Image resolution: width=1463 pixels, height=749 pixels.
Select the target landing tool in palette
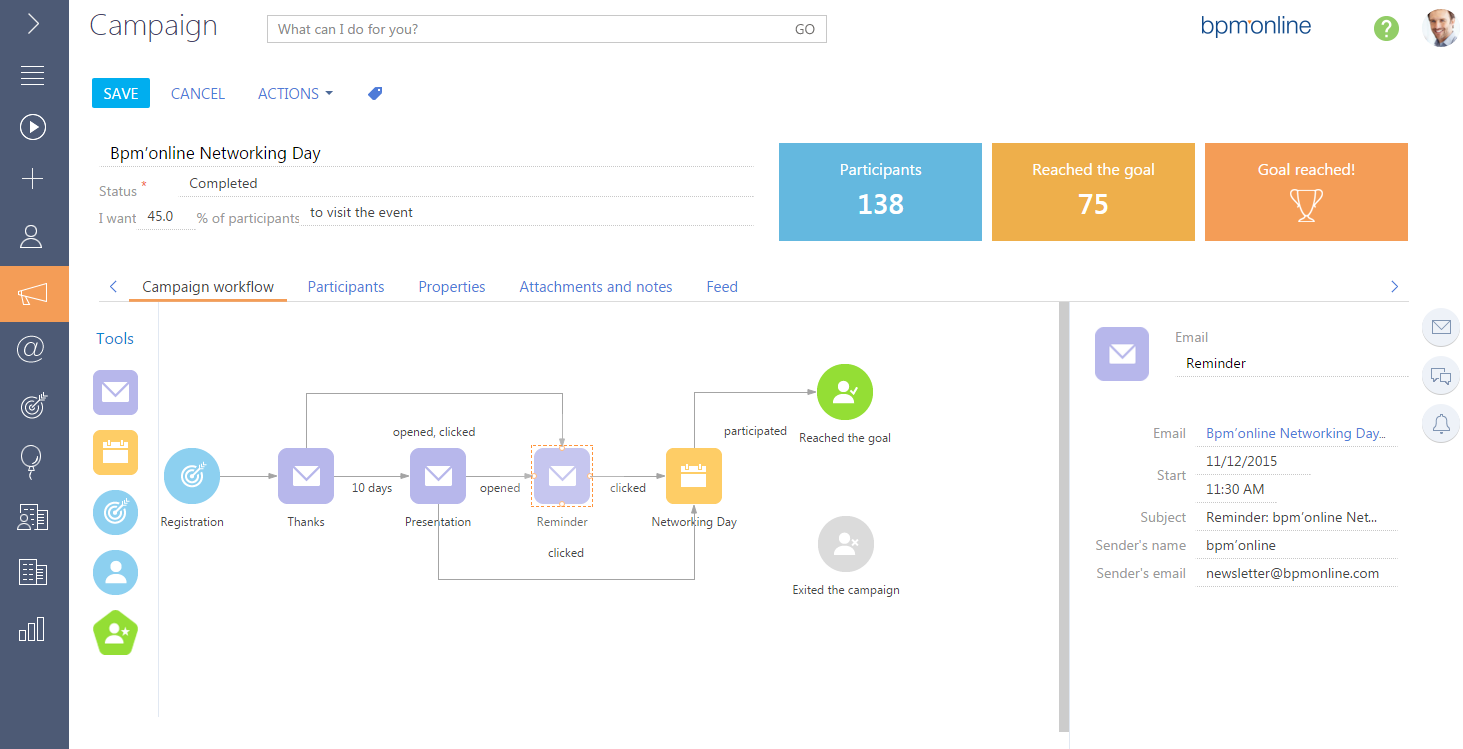tap(115, 513)
